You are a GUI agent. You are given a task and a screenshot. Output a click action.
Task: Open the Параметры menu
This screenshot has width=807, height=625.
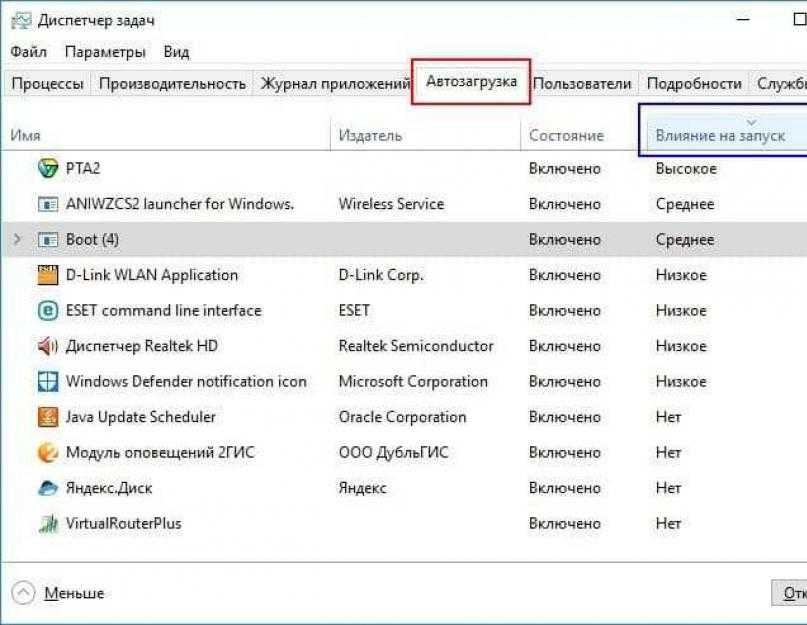105,51
